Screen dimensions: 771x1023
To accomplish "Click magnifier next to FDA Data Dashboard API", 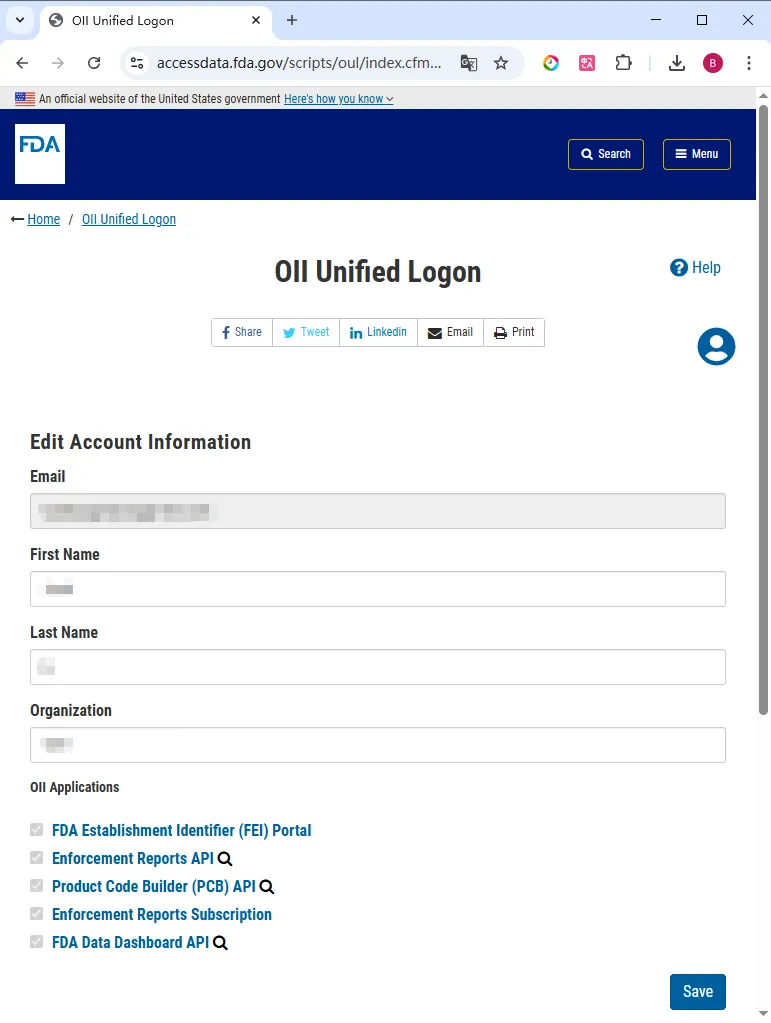I will [x=220, y=943].
